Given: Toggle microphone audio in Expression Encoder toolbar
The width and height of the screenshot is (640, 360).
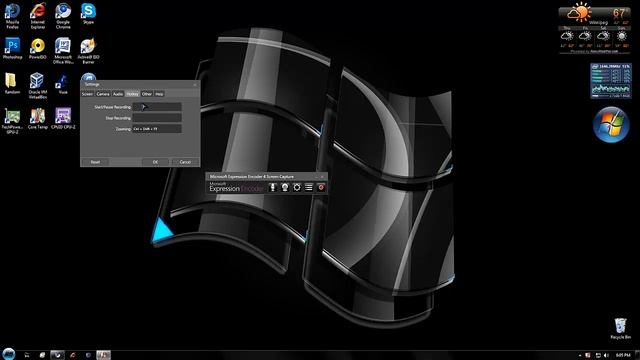Looking at the screenshot, I should (273, 187).
